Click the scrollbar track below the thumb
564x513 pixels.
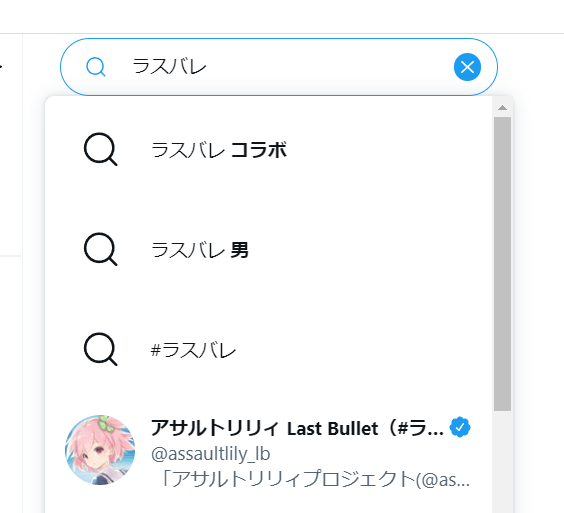coord(502,460)
